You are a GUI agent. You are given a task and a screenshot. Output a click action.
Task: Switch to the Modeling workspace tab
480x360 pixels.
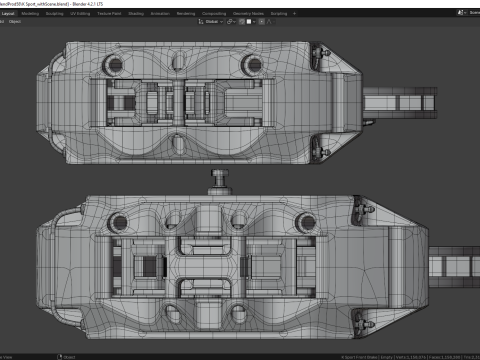[30, 14]
